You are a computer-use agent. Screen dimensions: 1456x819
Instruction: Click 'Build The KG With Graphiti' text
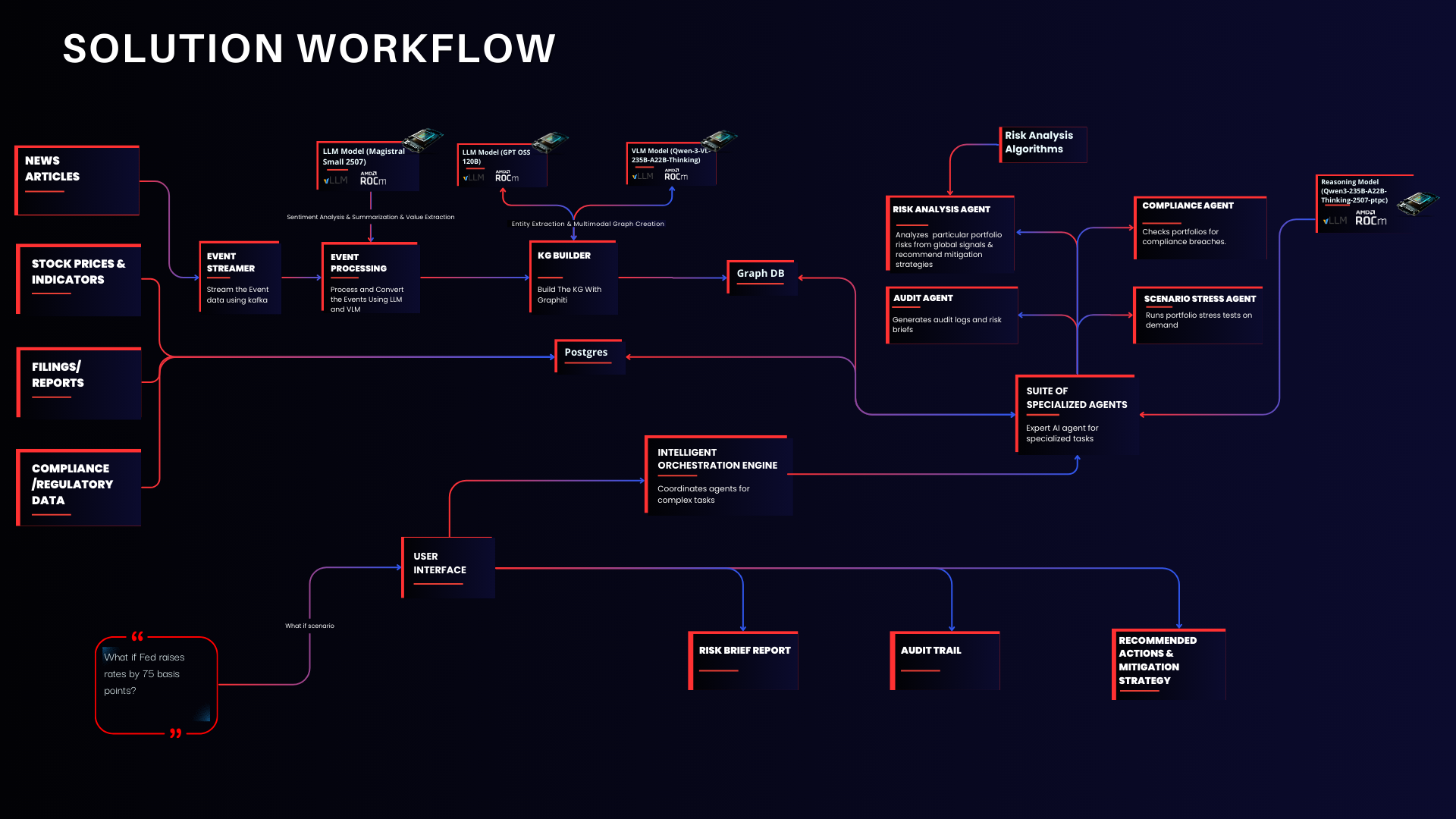pos(570,295)
